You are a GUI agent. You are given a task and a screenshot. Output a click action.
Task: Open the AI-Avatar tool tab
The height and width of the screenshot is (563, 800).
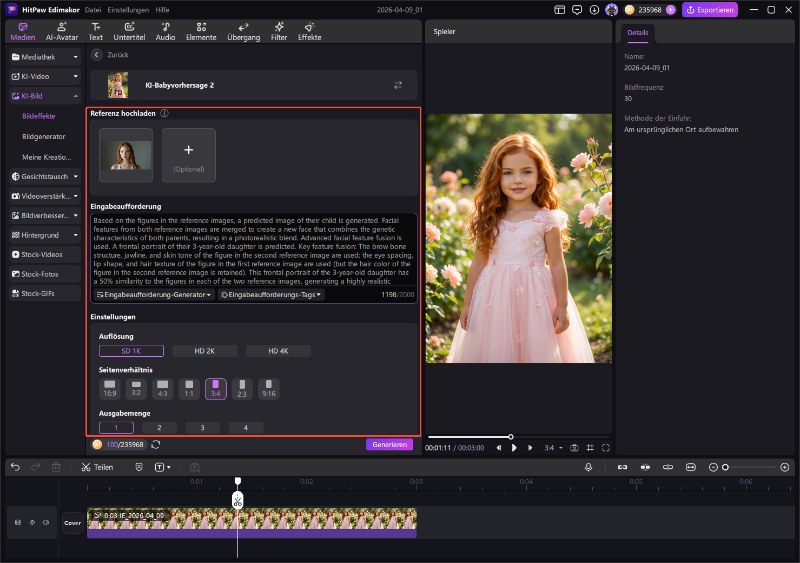62,30
